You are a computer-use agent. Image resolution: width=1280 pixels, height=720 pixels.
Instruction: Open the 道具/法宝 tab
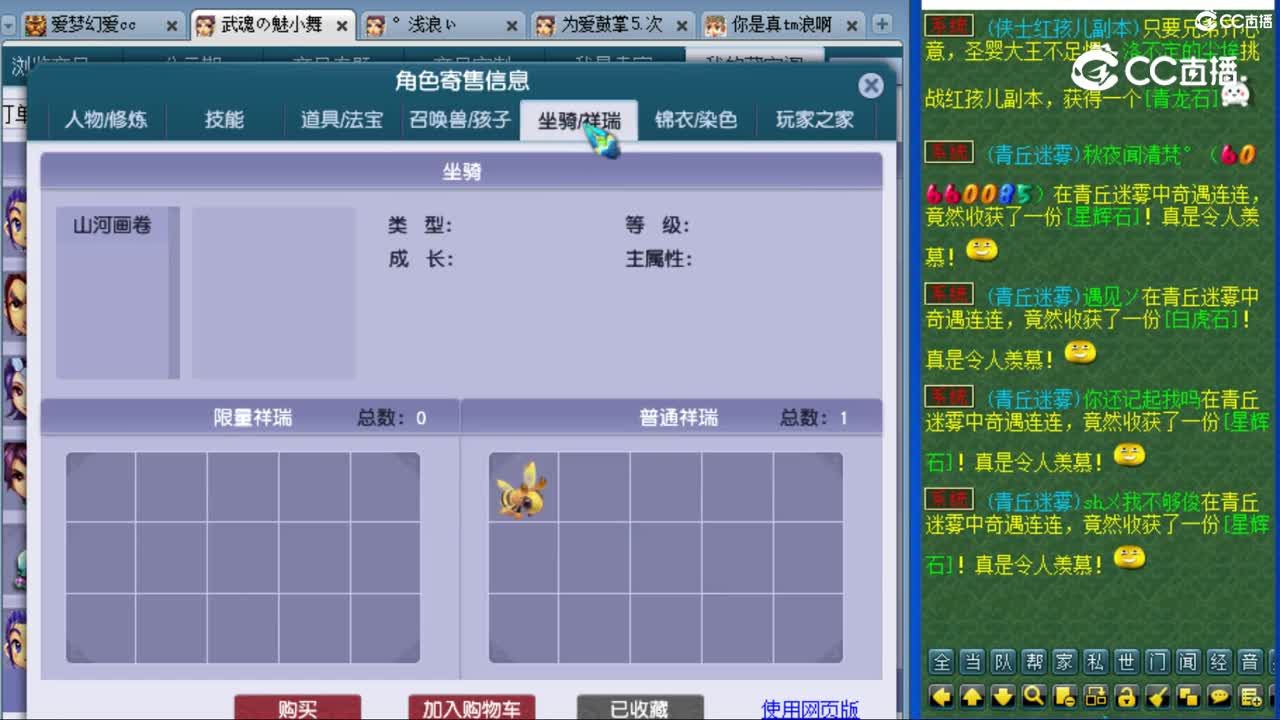[342, 120]
